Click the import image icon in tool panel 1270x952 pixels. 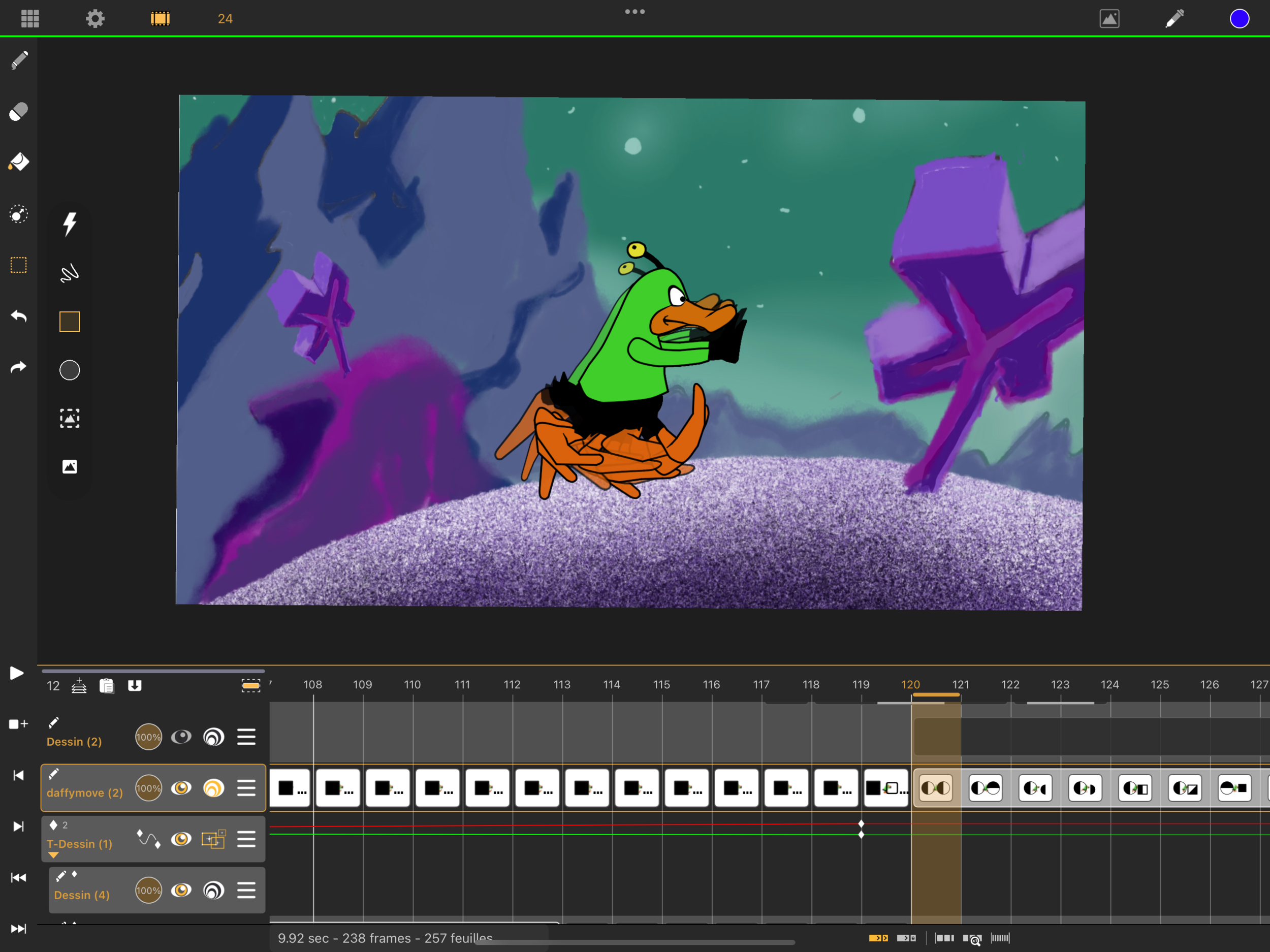click(x=70, y=467)
